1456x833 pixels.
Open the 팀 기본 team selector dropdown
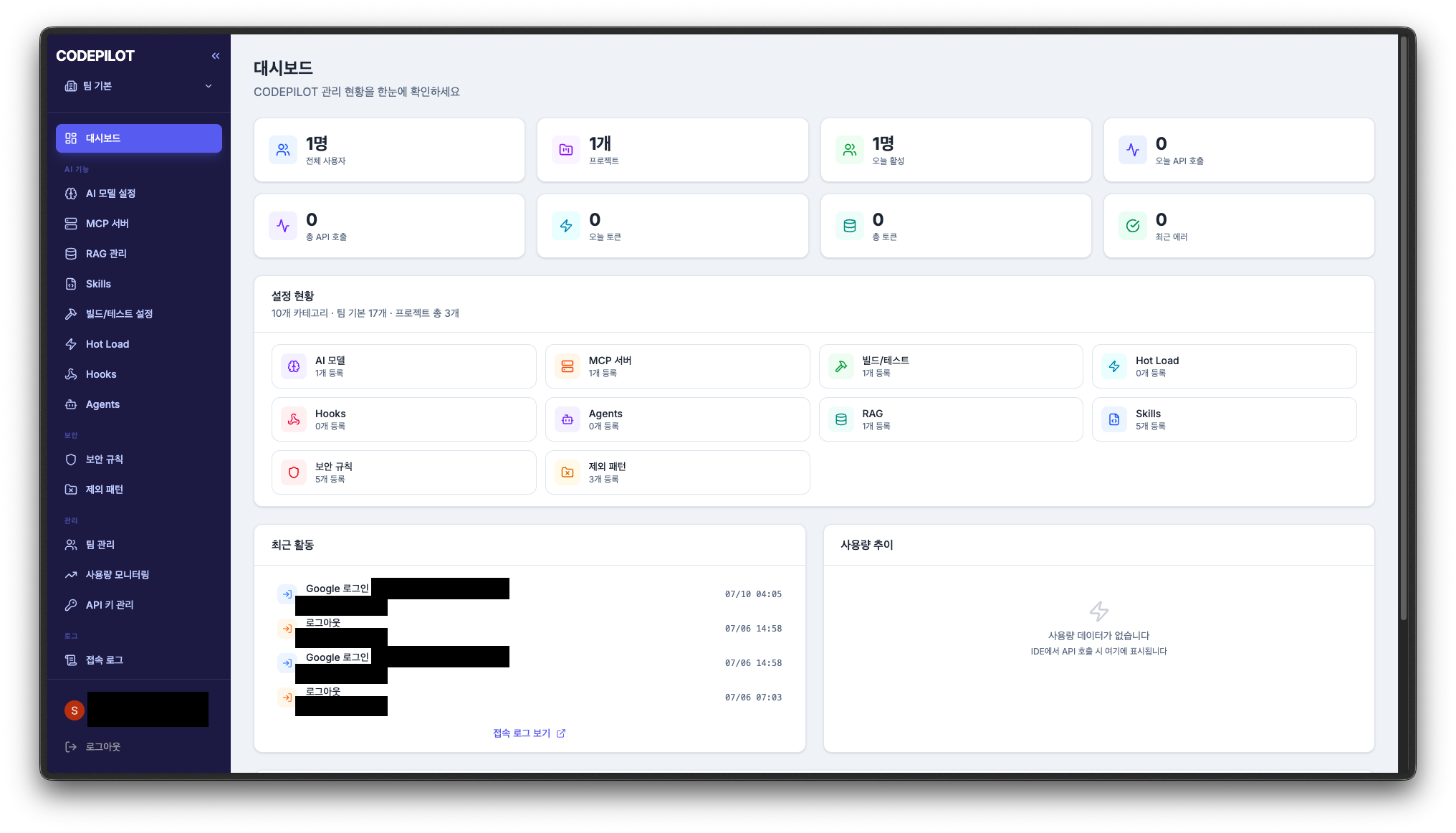pyautogui.click(x=139, y=86)
